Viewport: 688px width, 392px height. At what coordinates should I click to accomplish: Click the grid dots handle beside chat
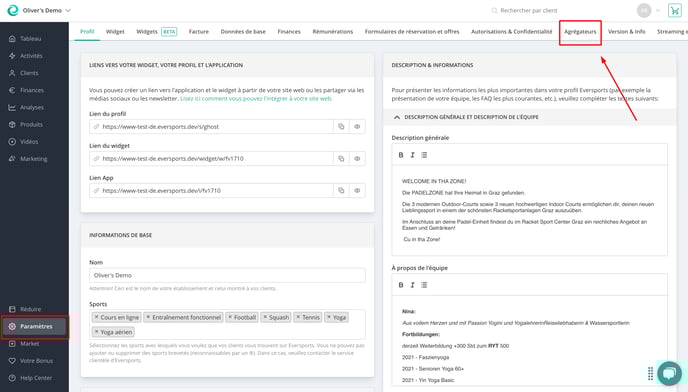pos(650,374)
